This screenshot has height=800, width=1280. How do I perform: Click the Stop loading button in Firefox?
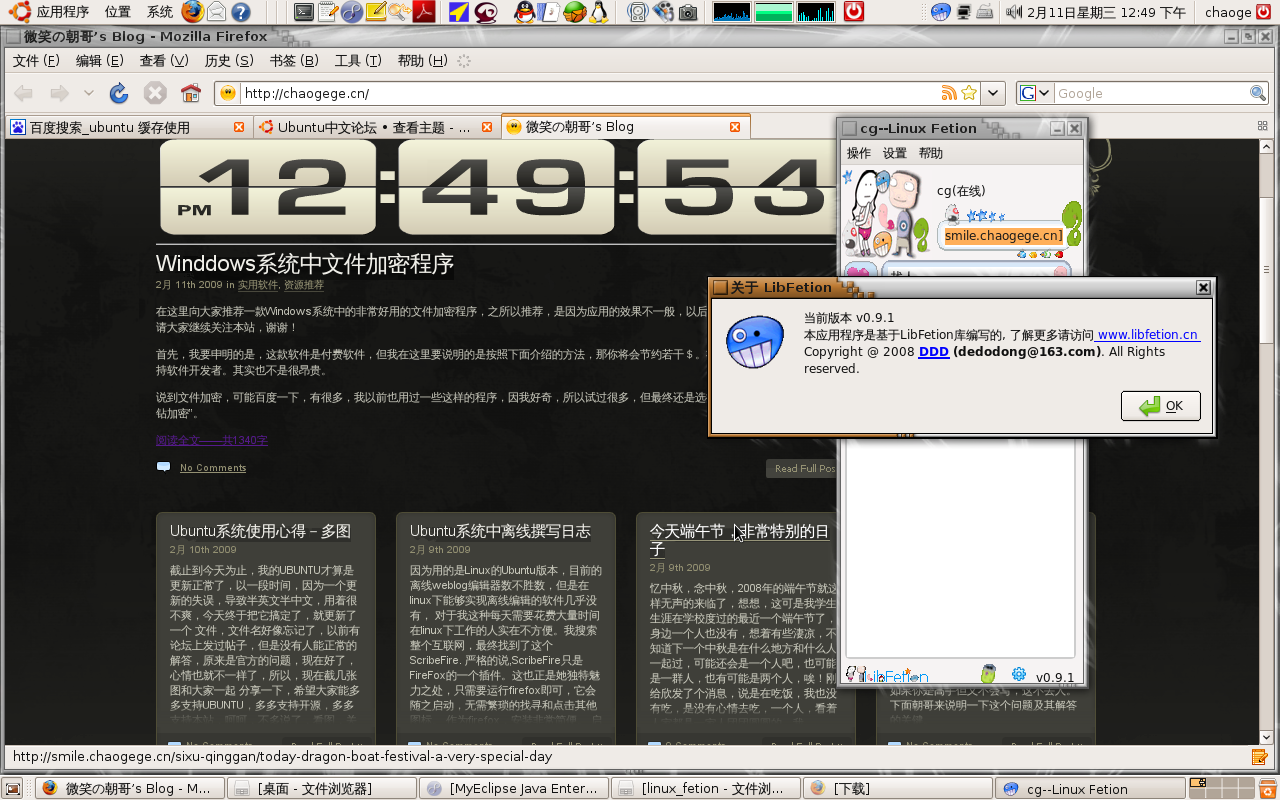point(154,93)
